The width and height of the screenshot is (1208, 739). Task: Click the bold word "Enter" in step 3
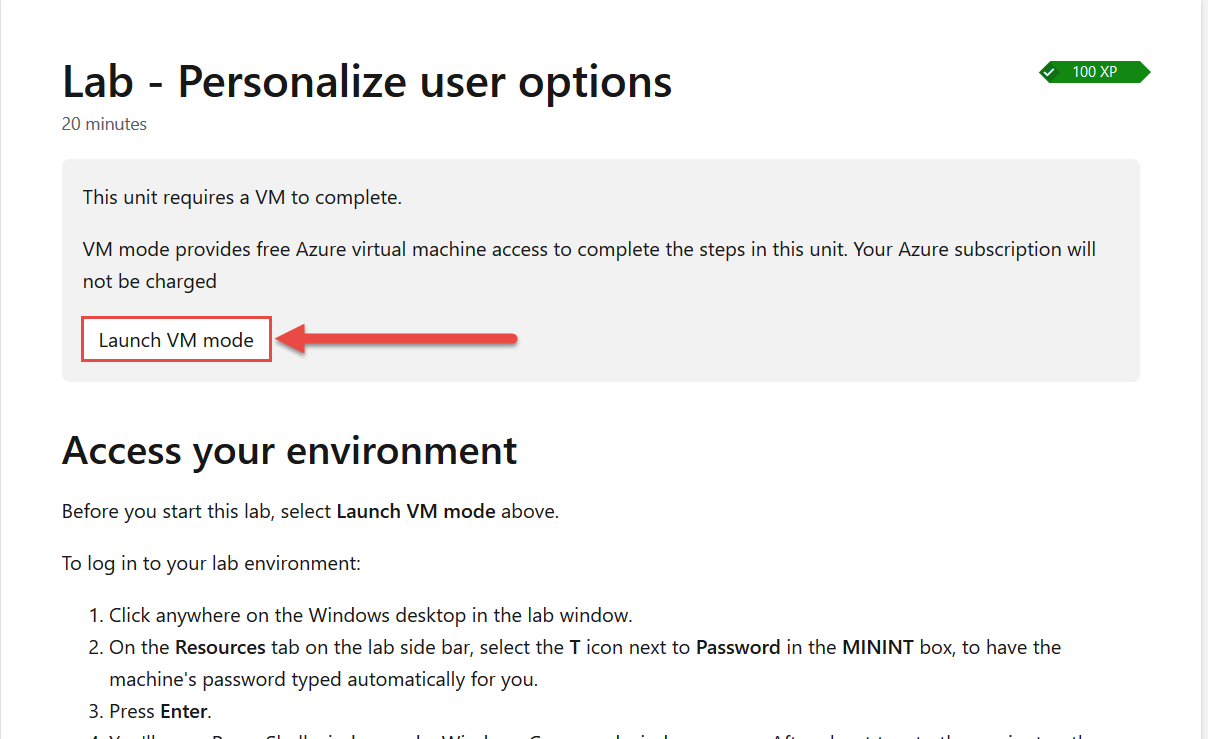(x=185, y=712)
